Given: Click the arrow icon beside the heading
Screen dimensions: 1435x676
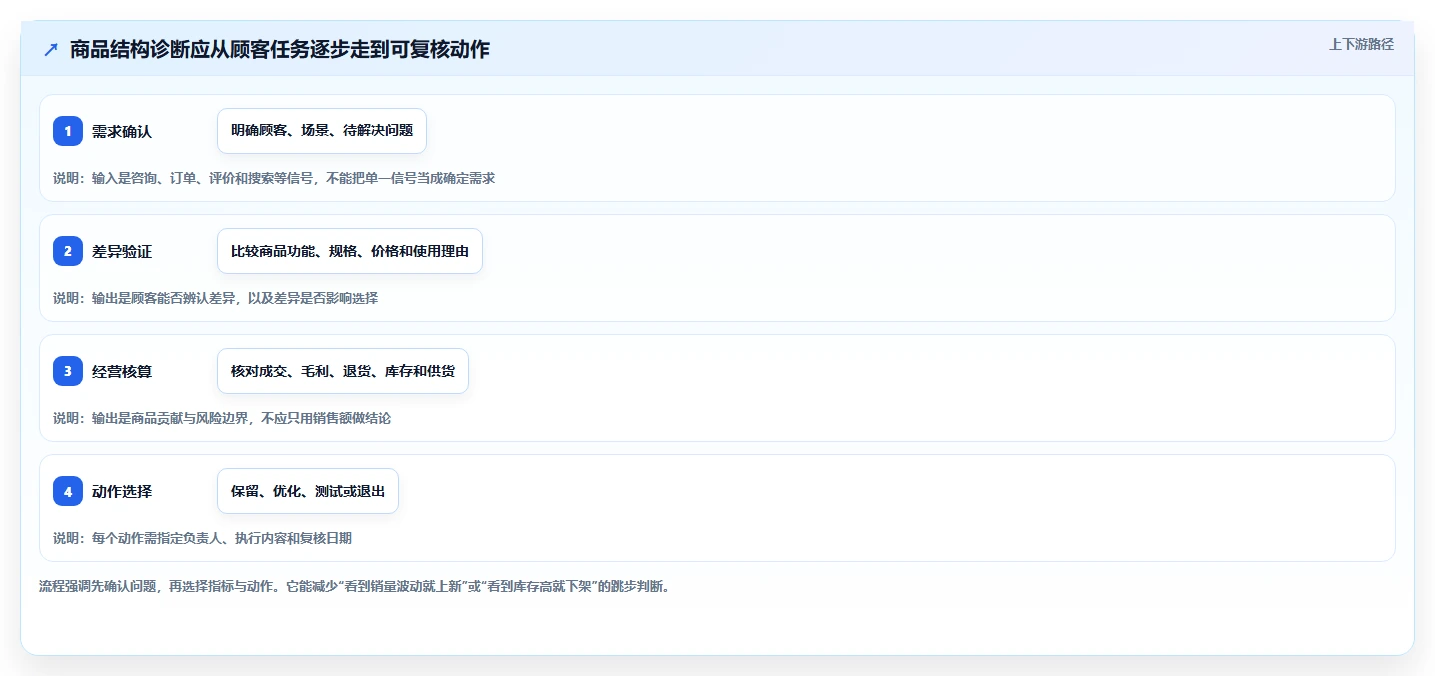Looking at the screenshot, I should pyautogui.click(x=50, y=49).
